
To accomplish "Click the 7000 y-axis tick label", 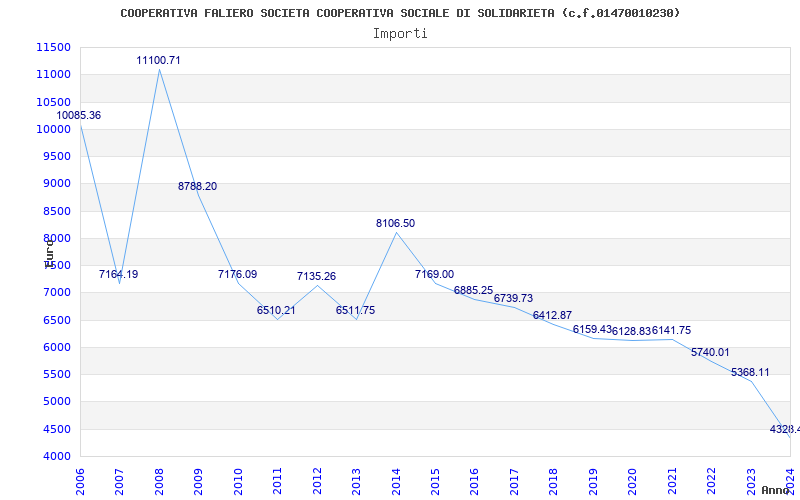I will (56, 293).
